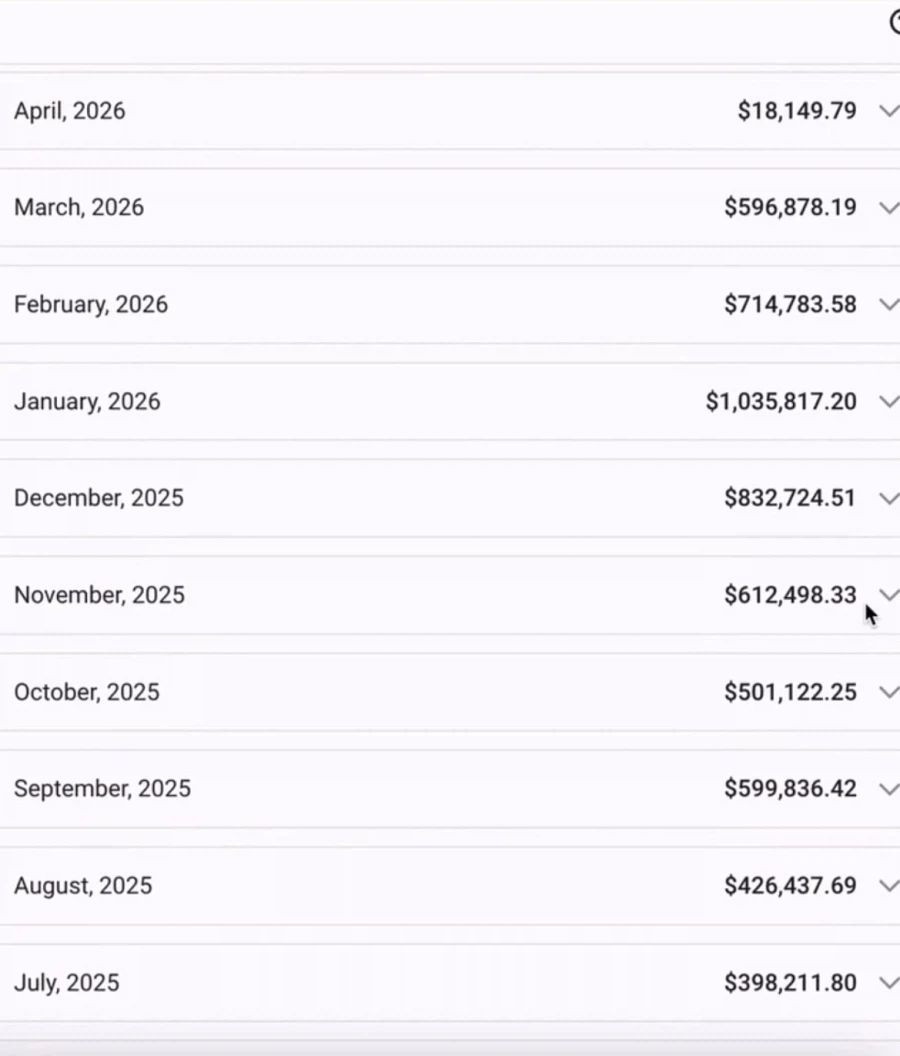The width and height of the screenshot is (900, 1056).
Task: Toggle the November, 2025 chevron
Action: 888,595
